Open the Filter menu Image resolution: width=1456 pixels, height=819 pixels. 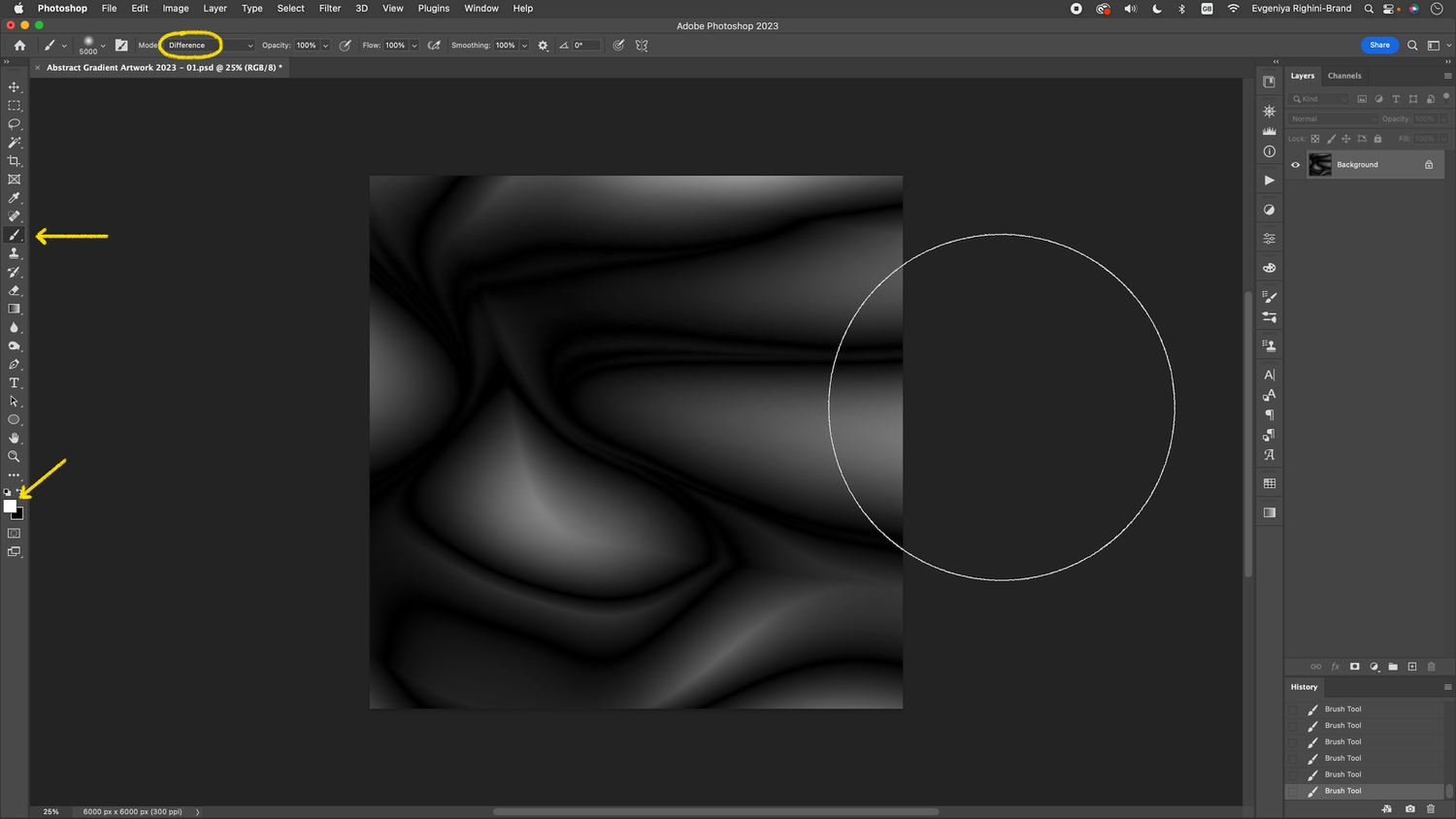(330, 8)
